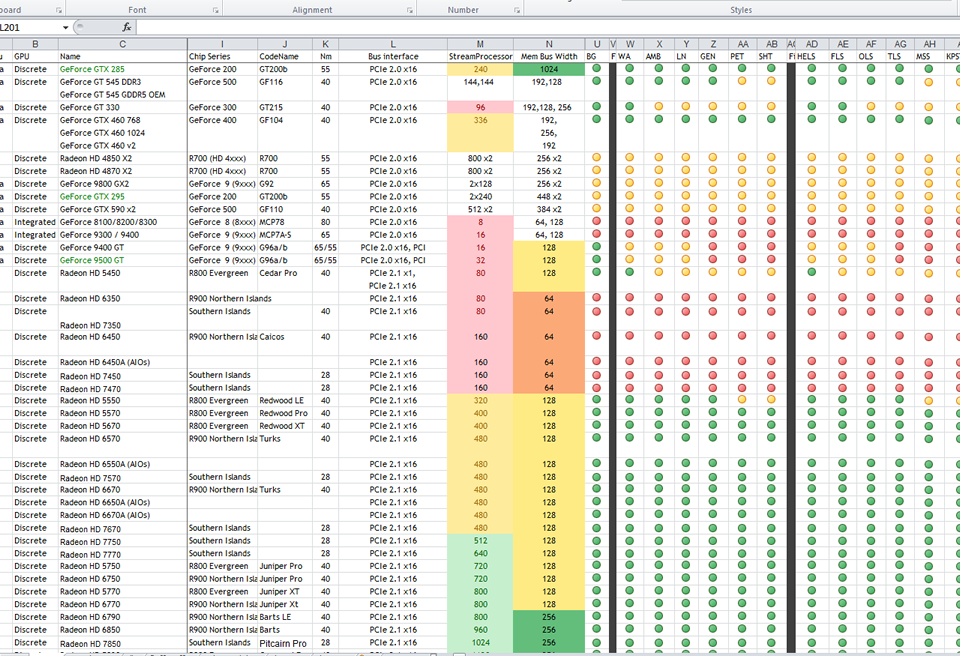Image resolution: width=960 pixels, height=656 pixels.
Task: Click the Chip Series header cell
Action: 222,56
